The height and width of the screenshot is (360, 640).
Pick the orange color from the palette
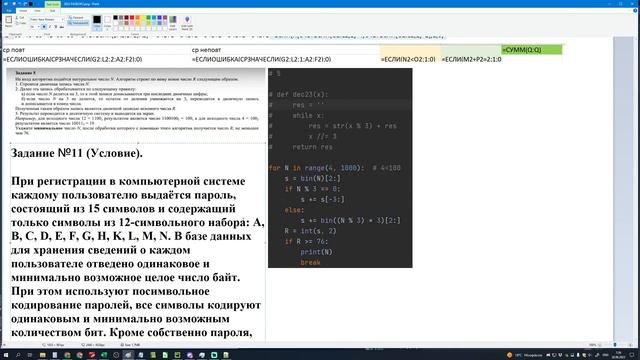138,18
